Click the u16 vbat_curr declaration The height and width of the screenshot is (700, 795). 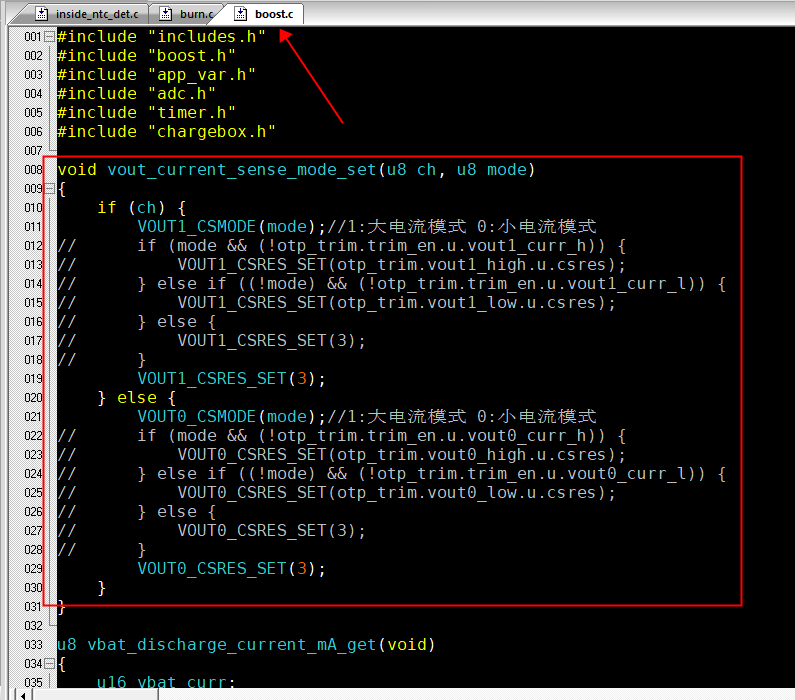(167, 682)
